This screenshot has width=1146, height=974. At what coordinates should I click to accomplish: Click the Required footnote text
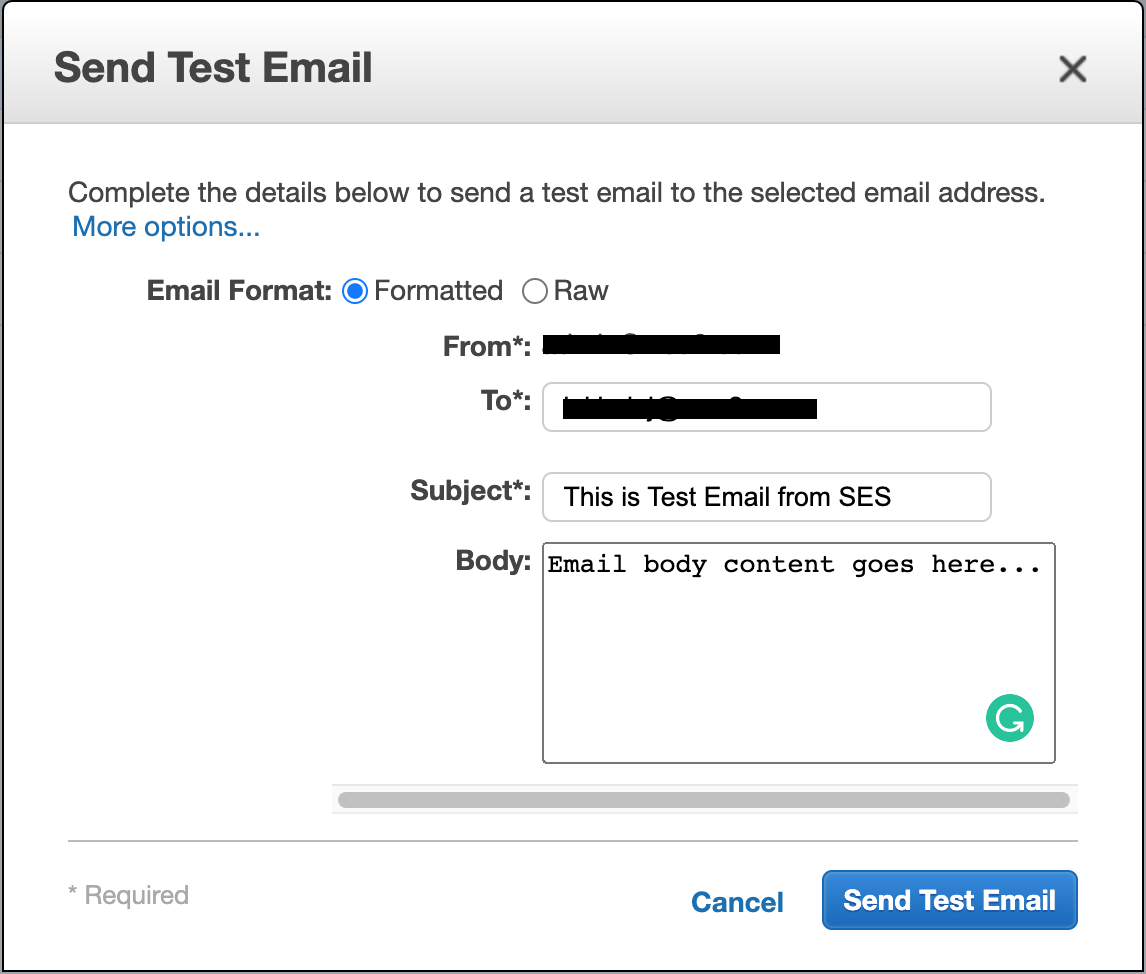pos(128,895)
